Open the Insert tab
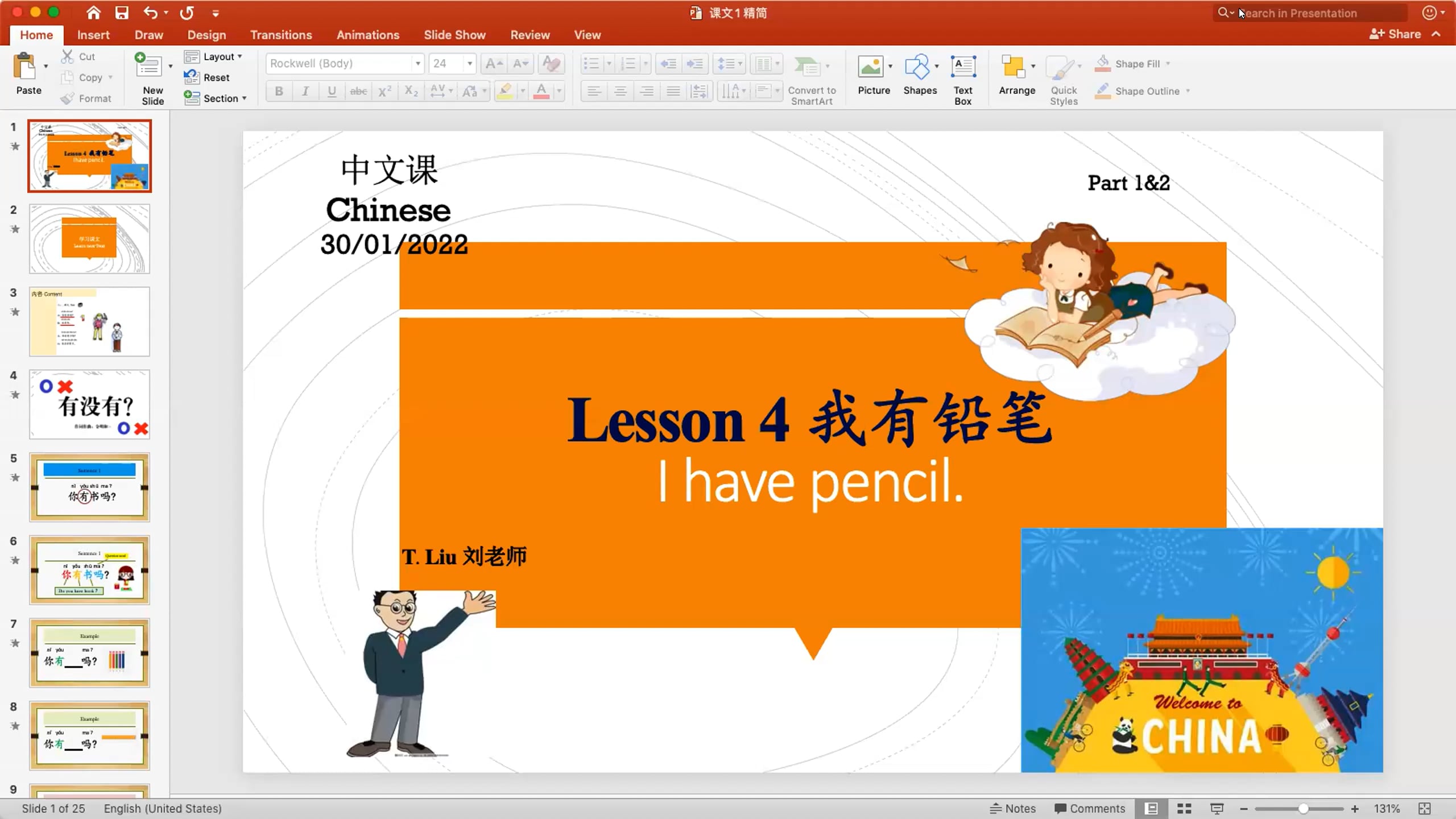This screenshot has width=1456, height=819. click(93, 35)
